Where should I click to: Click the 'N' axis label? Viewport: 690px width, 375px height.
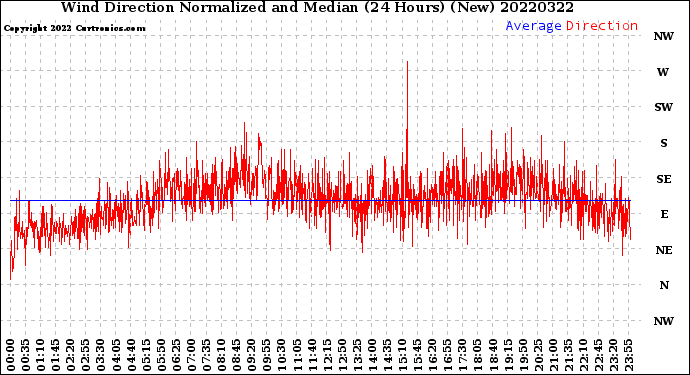[664, 286]
